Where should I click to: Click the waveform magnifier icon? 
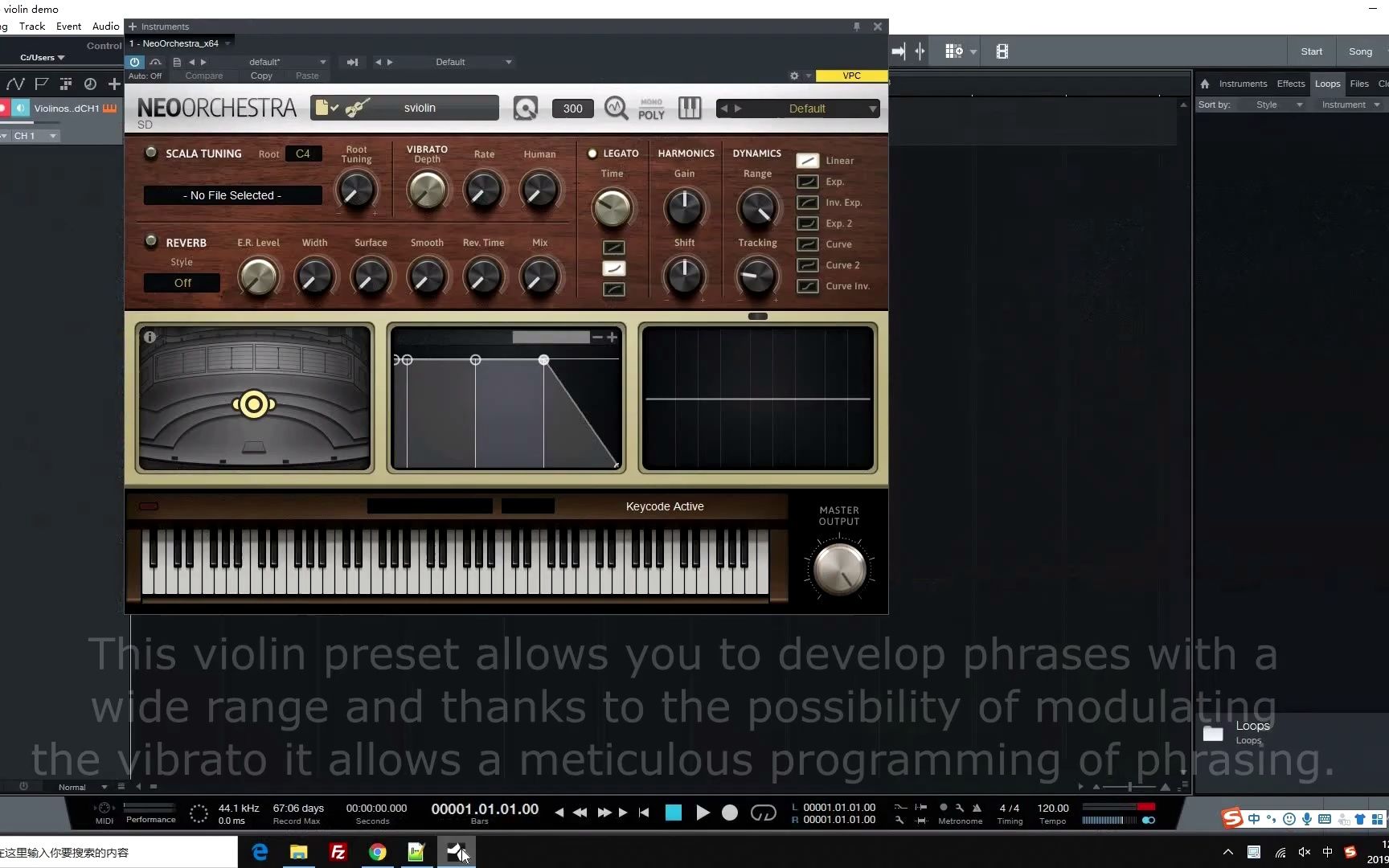(617, 108)
